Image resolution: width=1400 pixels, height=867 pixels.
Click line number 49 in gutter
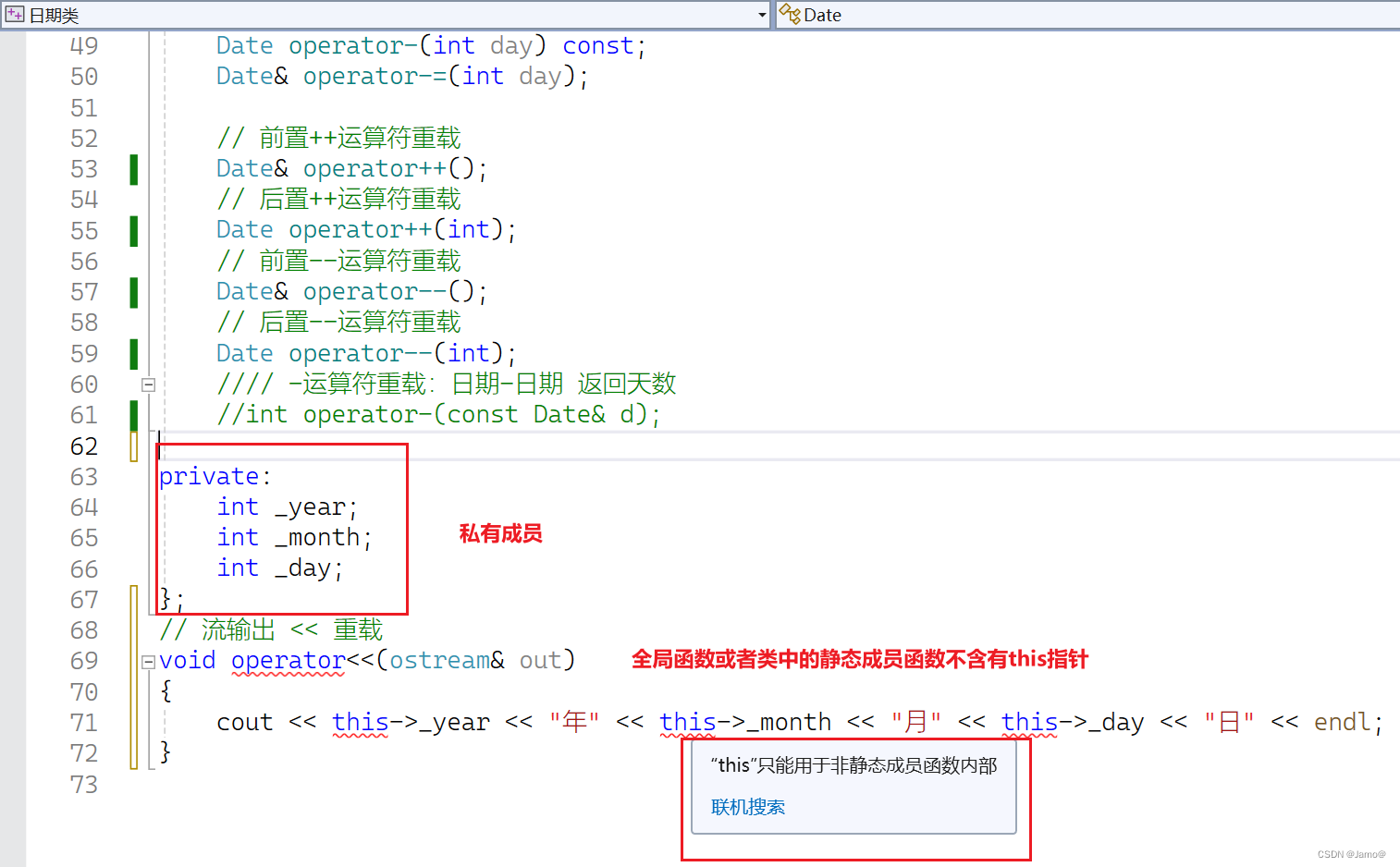point(84,46)
